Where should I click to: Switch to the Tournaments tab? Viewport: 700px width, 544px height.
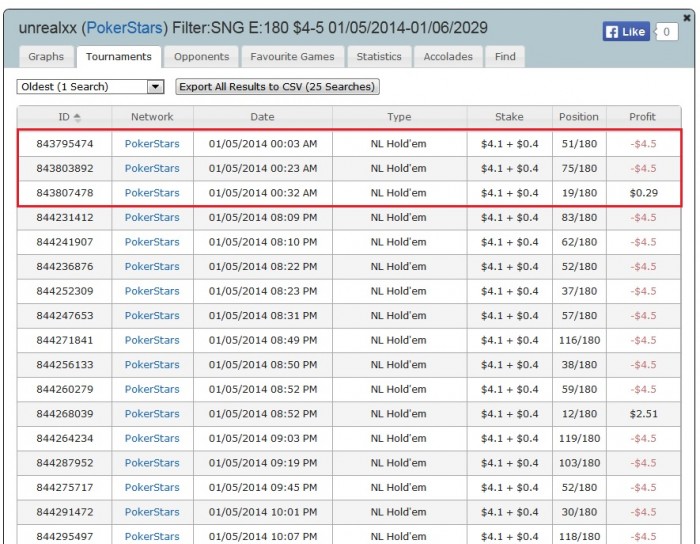coord(119,57)
